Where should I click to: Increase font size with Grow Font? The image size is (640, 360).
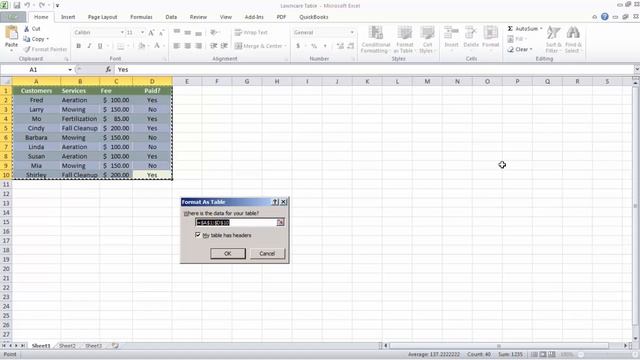click(151, 33)
